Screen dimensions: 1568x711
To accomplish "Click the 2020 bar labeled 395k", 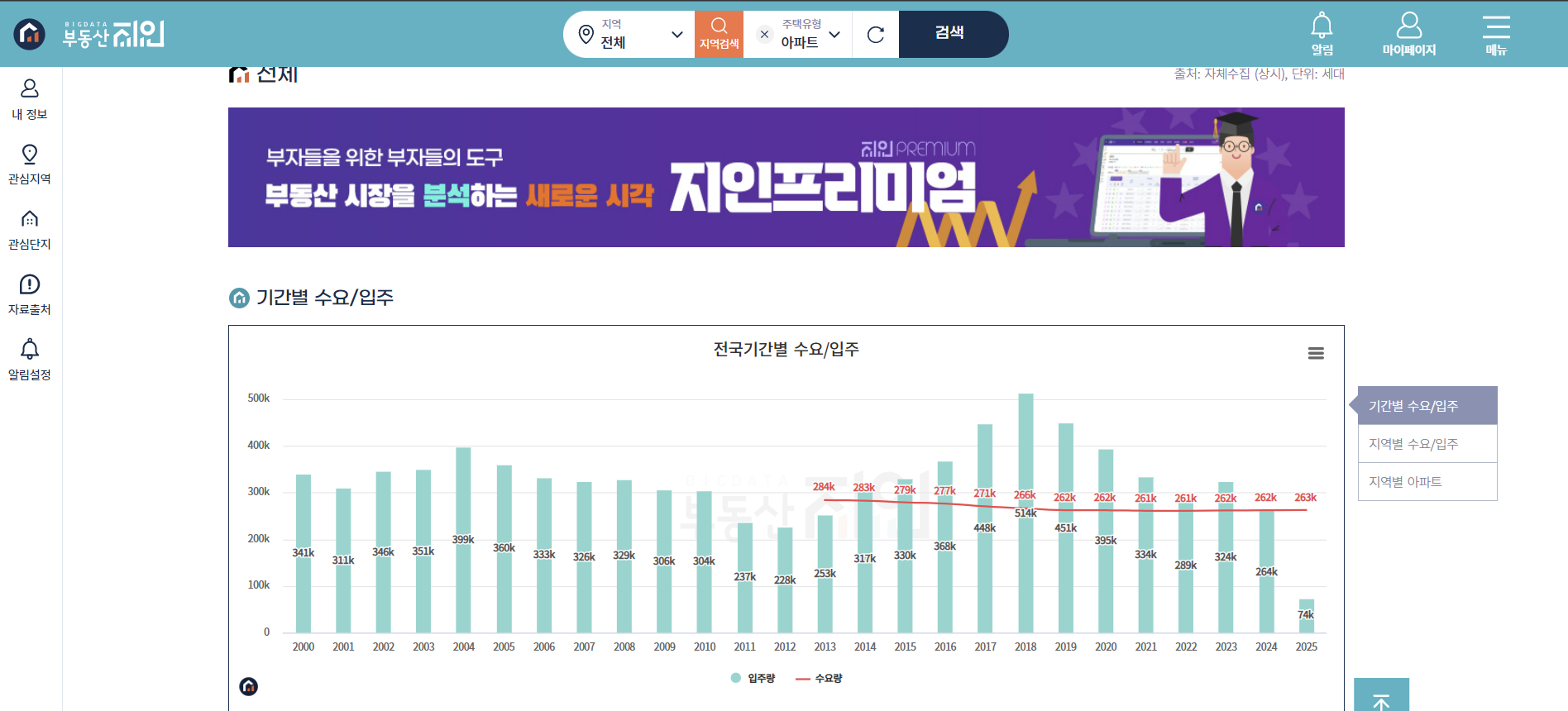I will point(1106,541).
